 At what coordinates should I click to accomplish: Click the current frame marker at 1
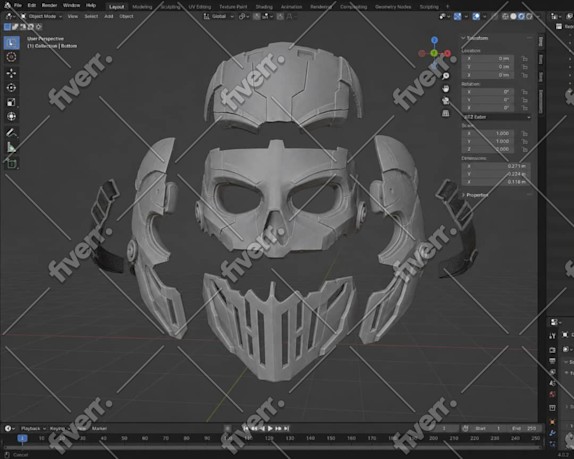(x=22, y=438)
